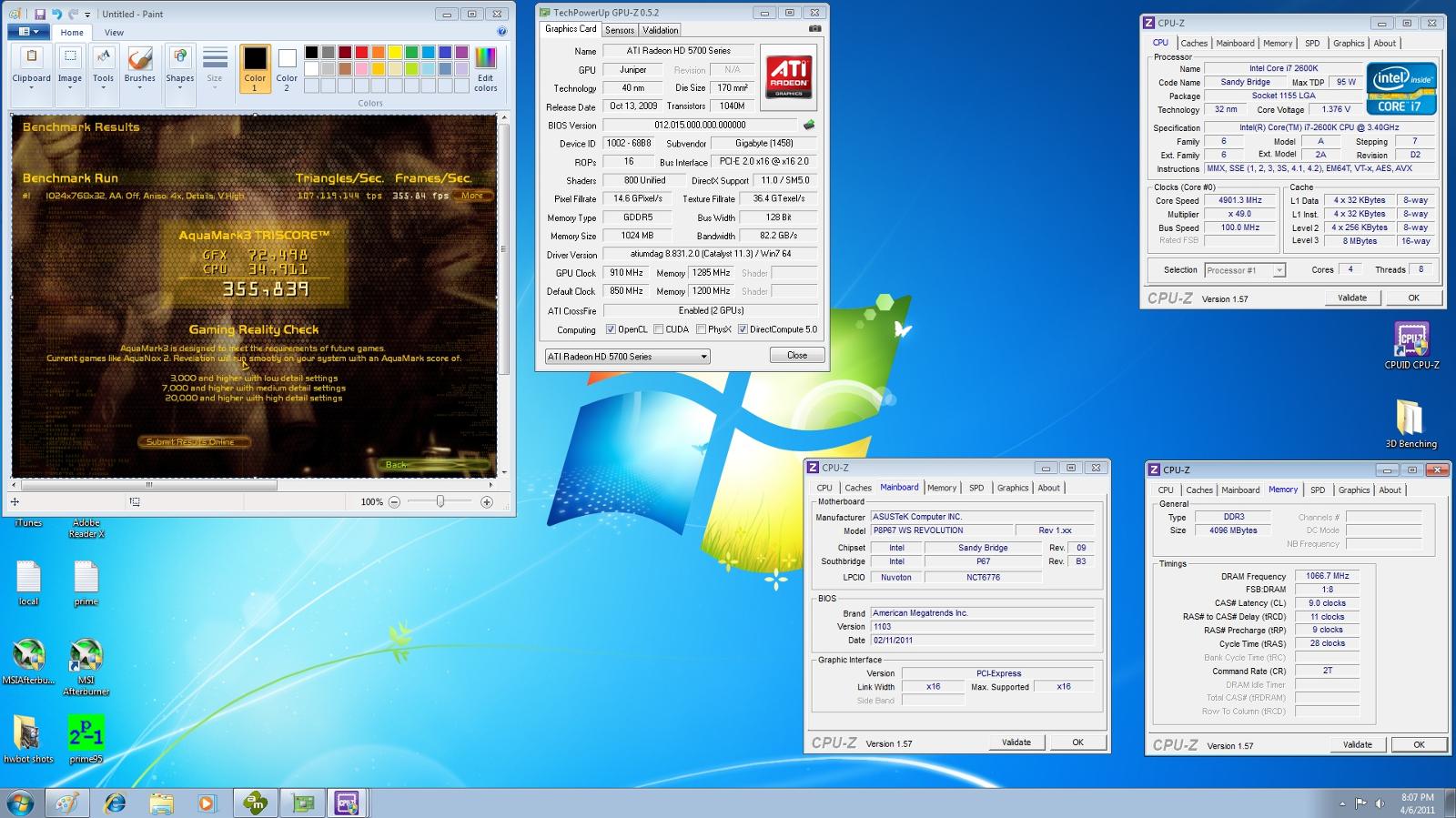1456x818 pixels.
Task: Open the 3D Benching desktop folder
Action: coord(1410,424)
